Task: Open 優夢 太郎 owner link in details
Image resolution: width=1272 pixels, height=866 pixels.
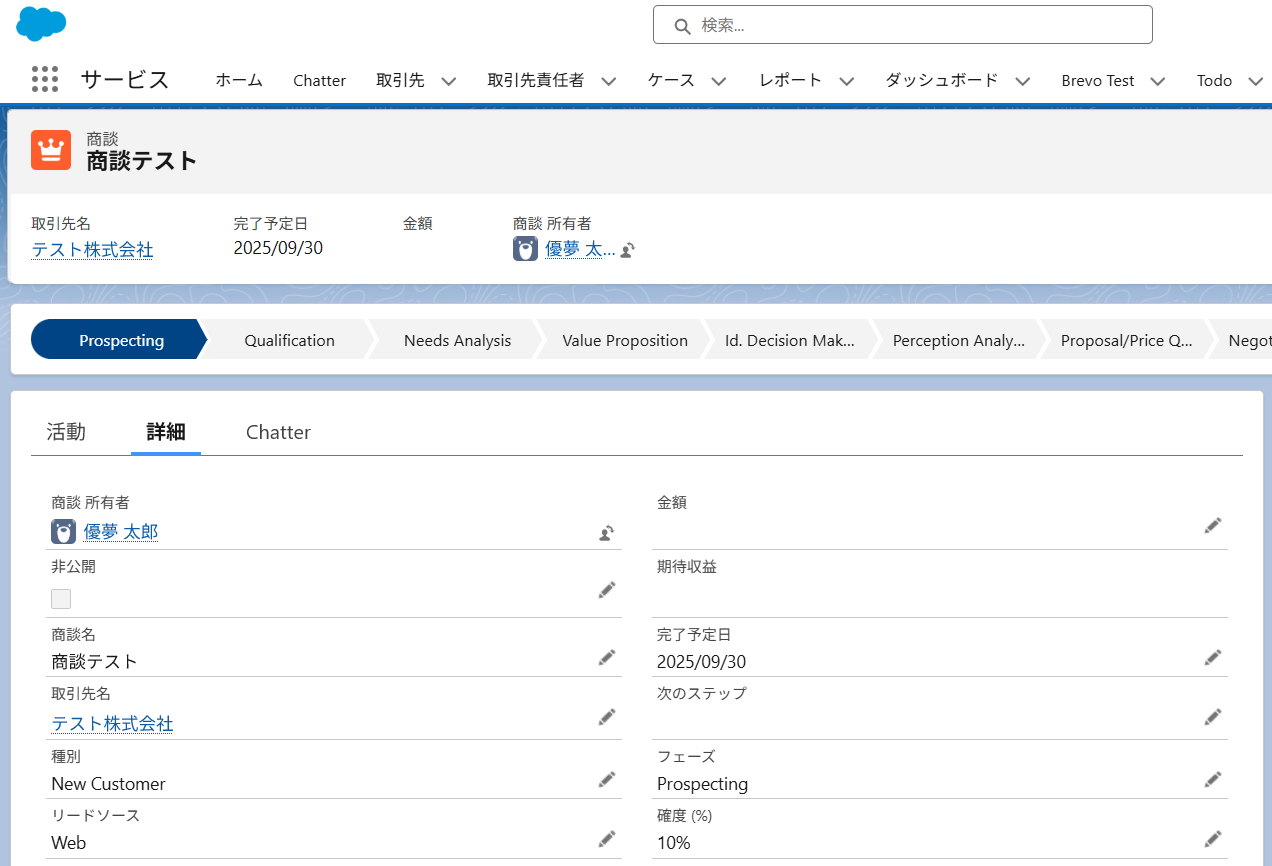Action: (x=120, y=532)
